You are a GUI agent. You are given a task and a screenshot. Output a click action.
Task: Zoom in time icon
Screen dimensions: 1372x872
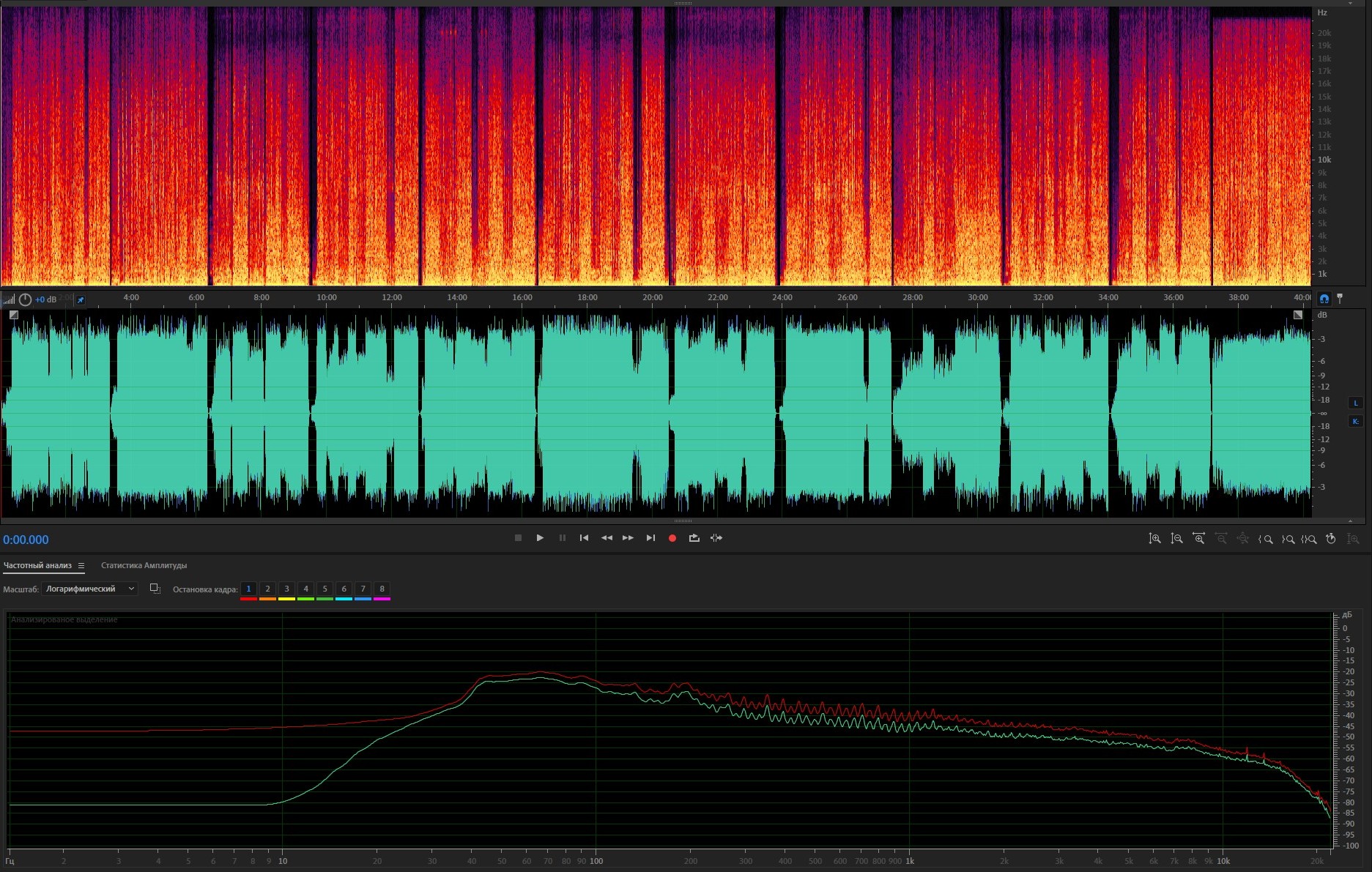point(1198,539)
